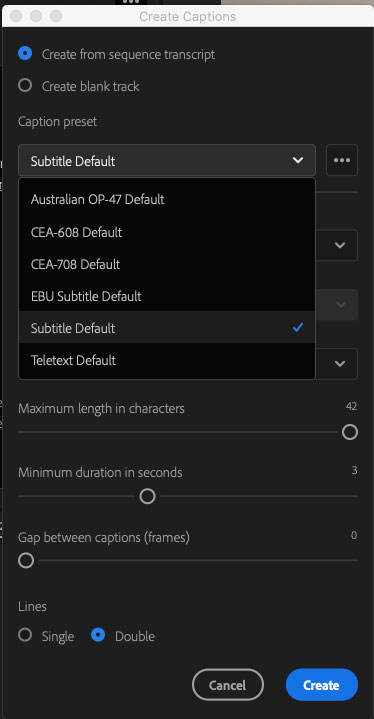This screenshot has height=719, width=374.
Task: Click the Caption preset dropdown chevron arrow
Action: point(298,160)
